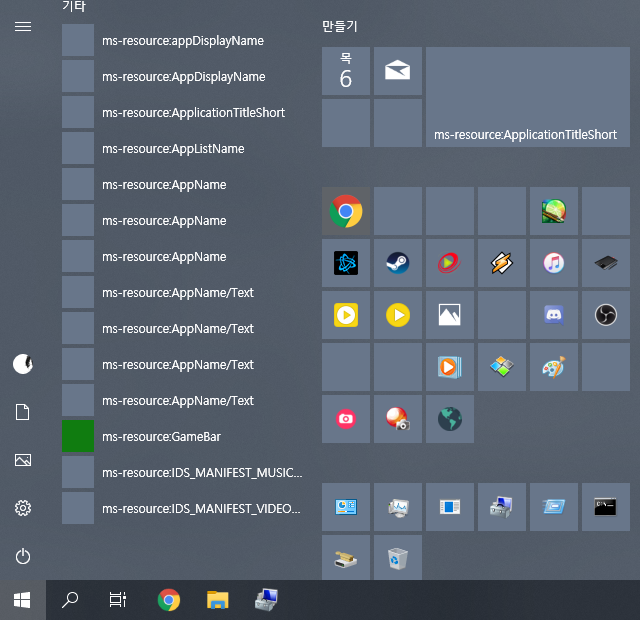The width and height of the screenshot is (640, 620).
Task: Launch OBS Studio from its tile
Action: coord(606,315)
